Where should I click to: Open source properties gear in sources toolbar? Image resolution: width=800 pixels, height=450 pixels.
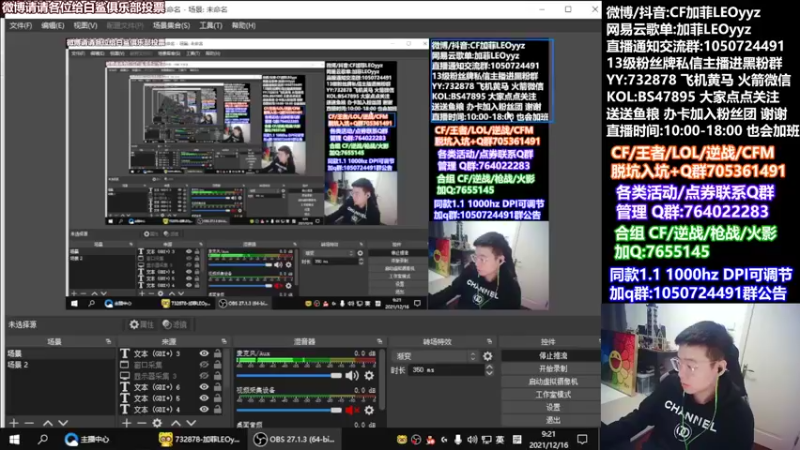click(157, 423)
